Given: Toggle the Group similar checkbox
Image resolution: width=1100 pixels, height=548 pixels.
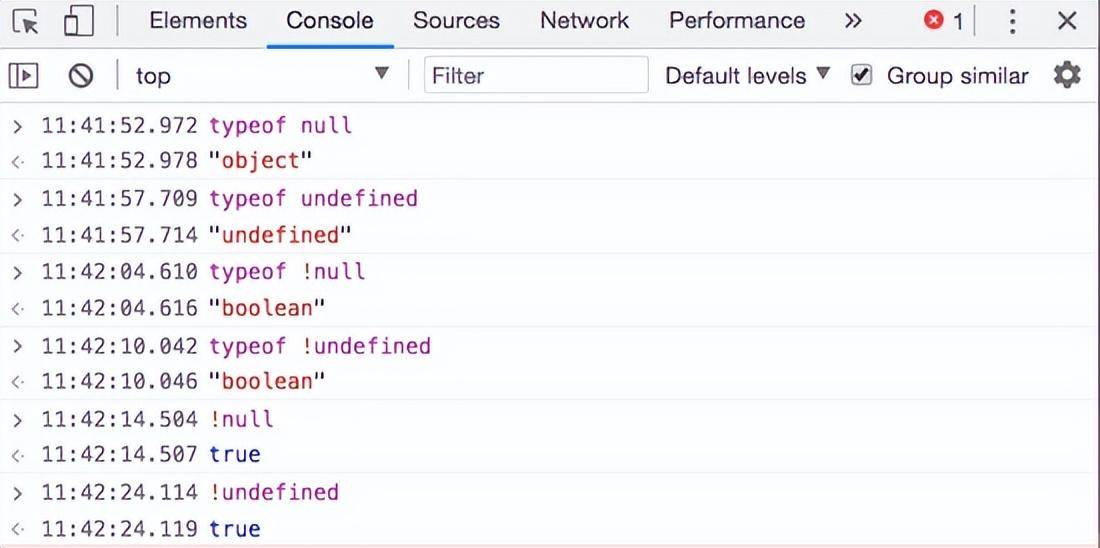Looking at the screenshot, I should point(861,75).
